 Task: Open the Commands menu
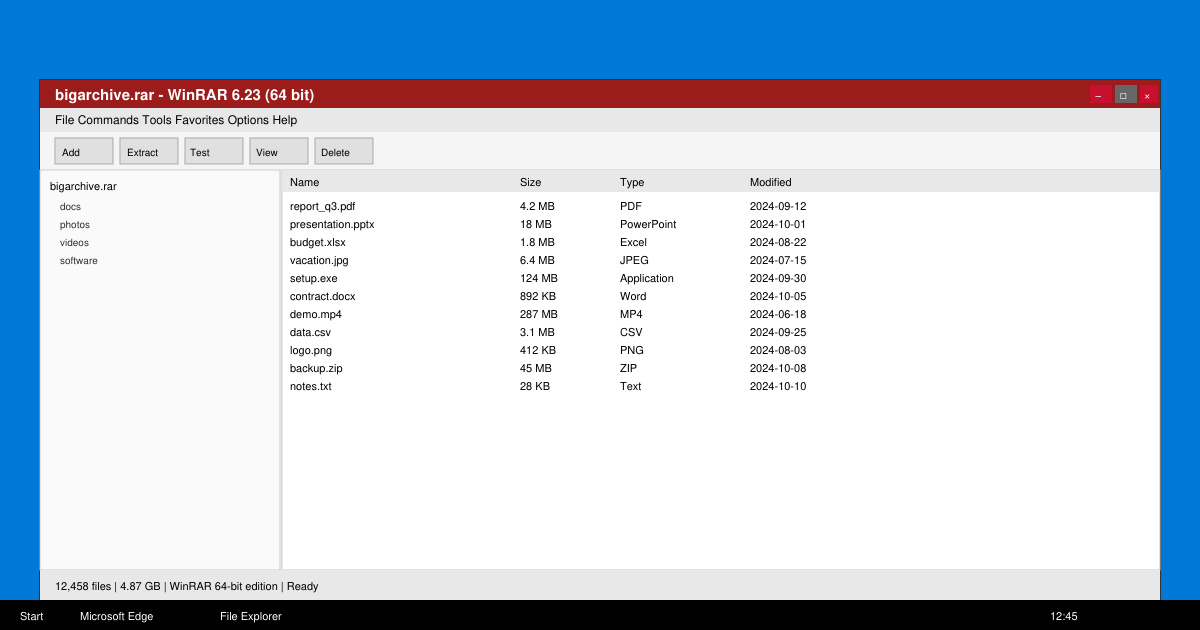coord(108,120)
